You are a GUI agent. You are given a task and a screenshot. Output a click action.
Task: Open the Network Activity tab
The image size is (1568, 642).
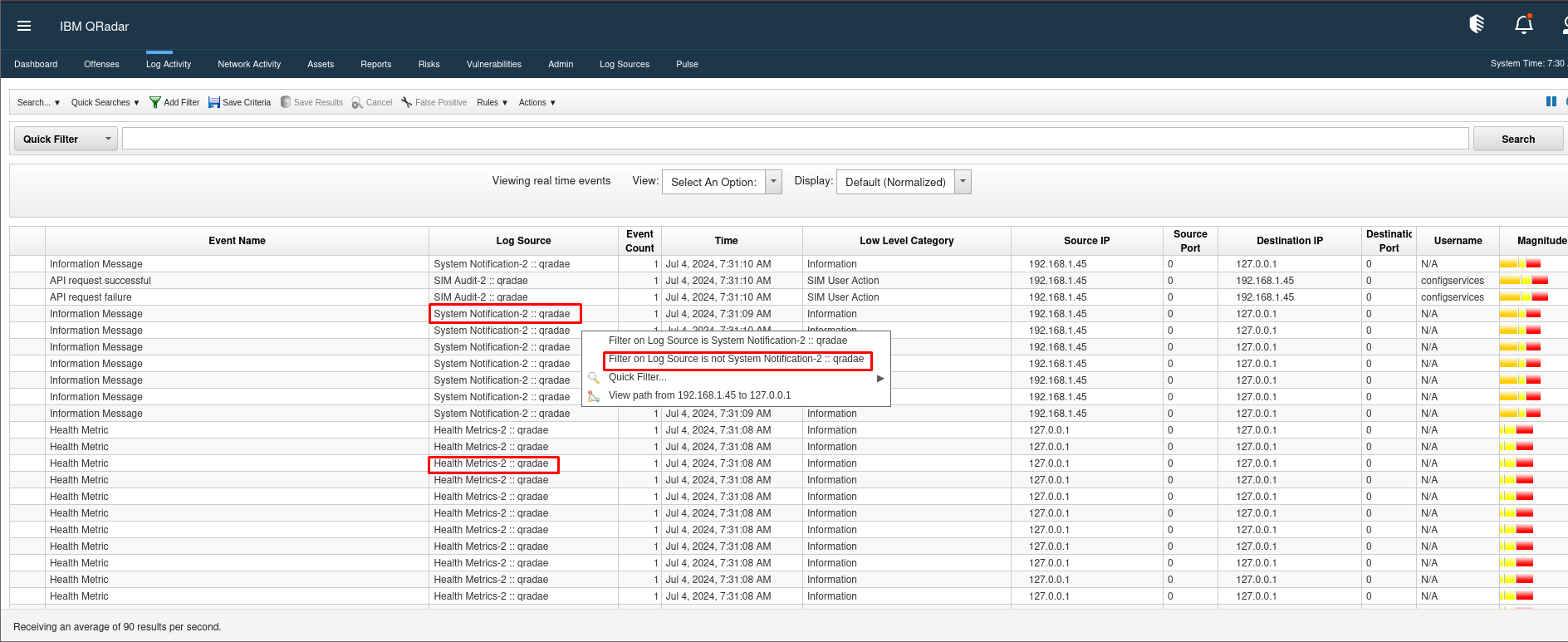249,64
